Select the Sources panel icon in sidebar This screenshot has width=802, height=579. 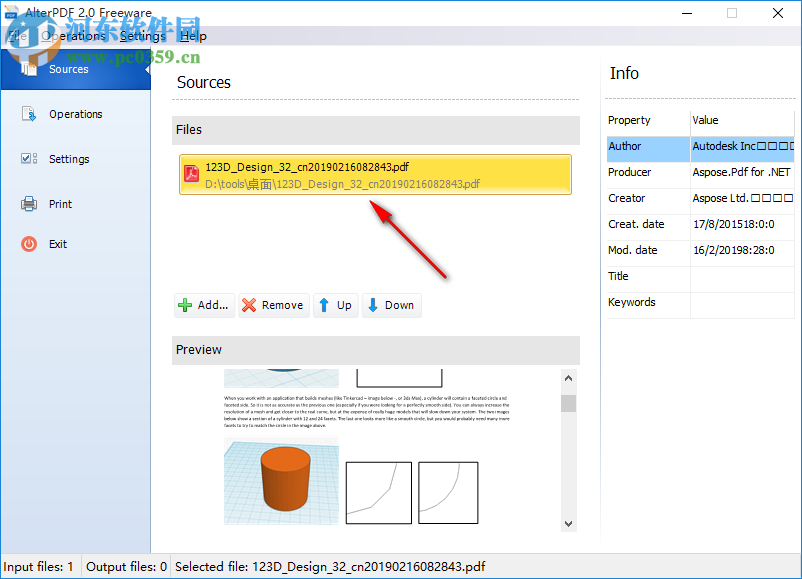tap(31, 68)
